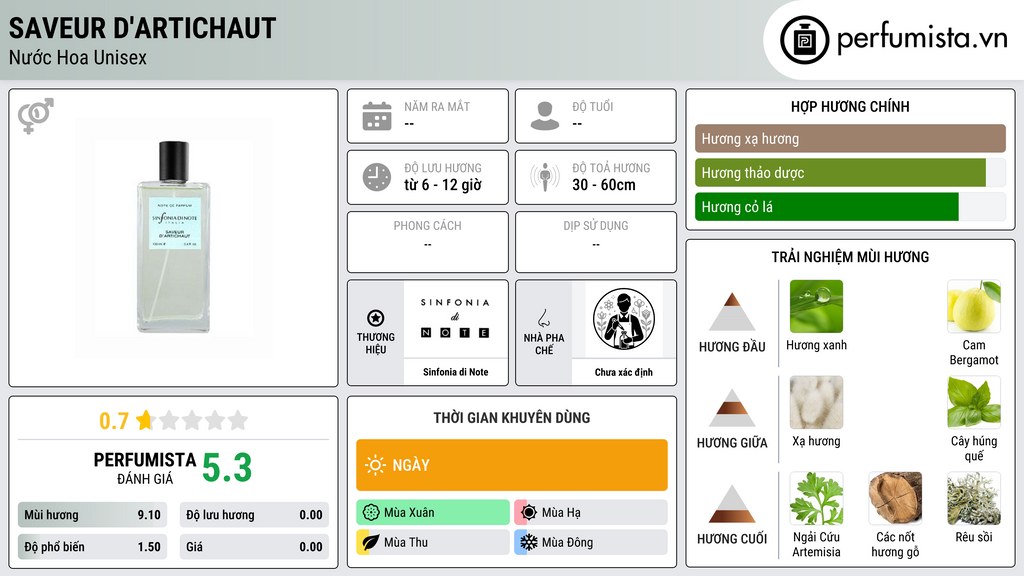Screen dimensions: 1024x576
Task: Select the Các nốt hương gỗ image
Action: coord(895,498)
